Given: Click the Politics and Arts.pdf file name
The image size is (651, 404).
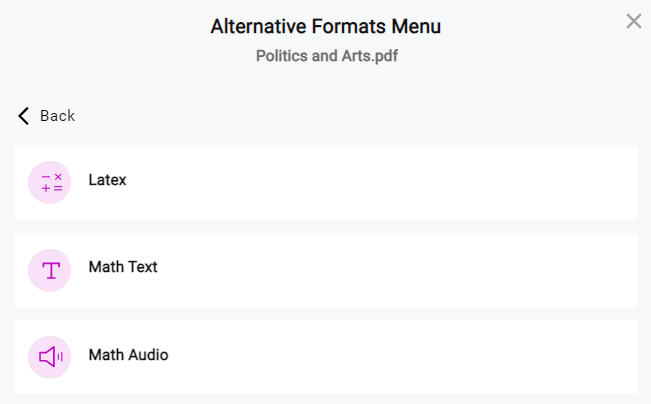Looking at the screenshot, I should [x=327, y=56].
